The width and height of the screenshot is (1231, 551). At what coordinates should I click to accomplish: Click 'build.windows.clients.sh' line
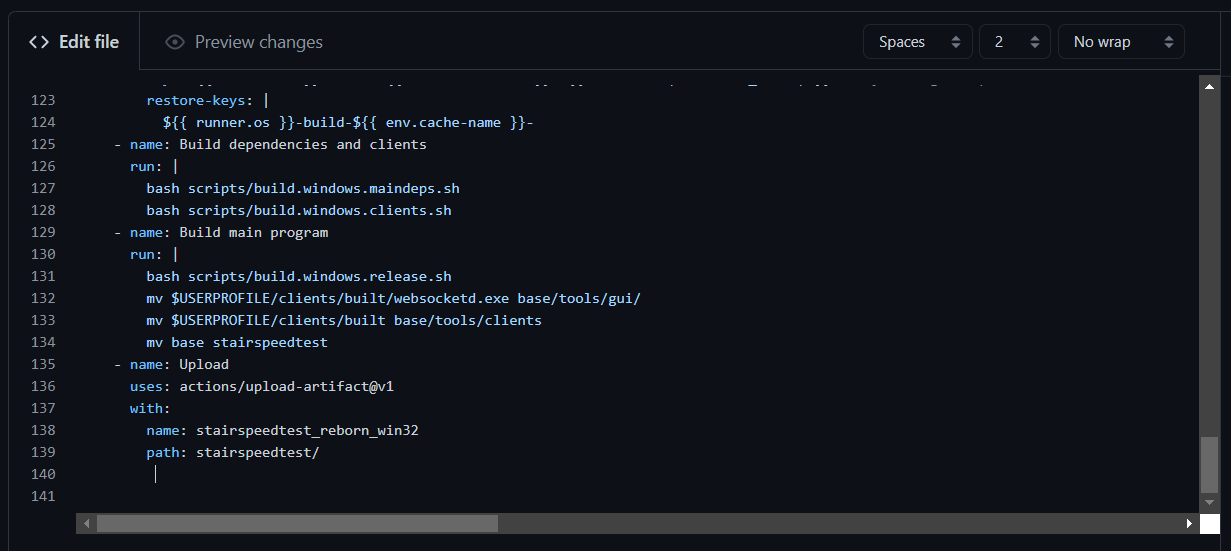[299, 211]
